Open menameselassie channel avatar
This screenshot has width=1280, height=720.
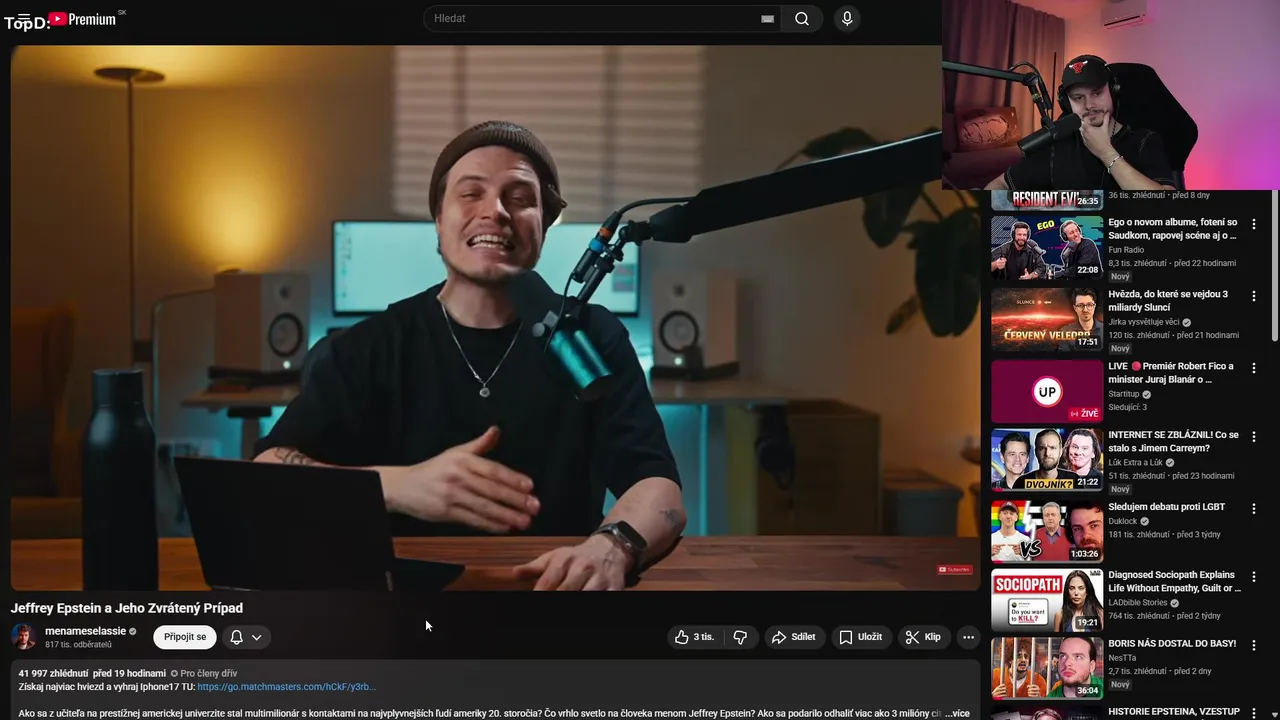pos(24,637)
